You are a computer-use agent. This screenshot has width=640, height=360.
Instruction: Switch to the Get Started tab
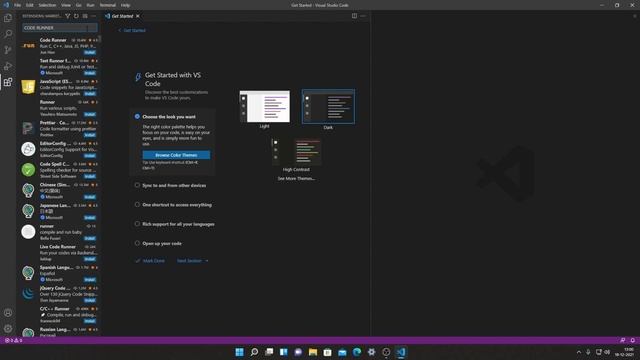click(122, 16)
